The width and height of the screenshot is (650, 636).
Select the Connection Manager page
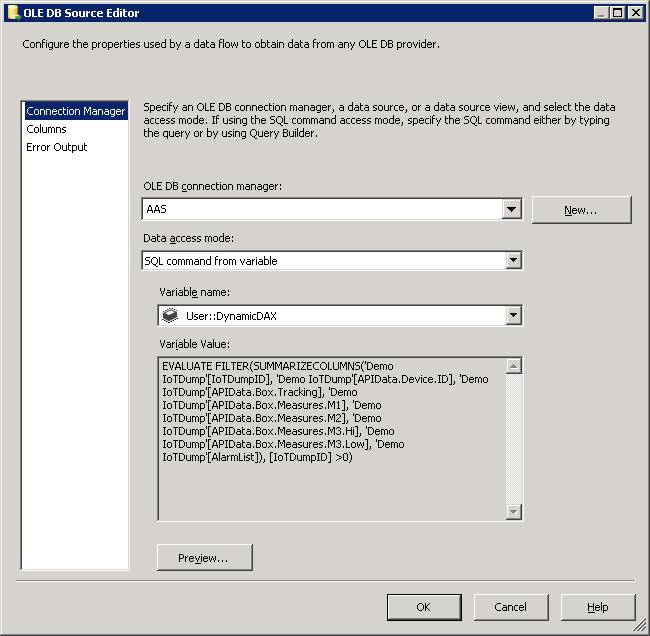click(75, 111)
